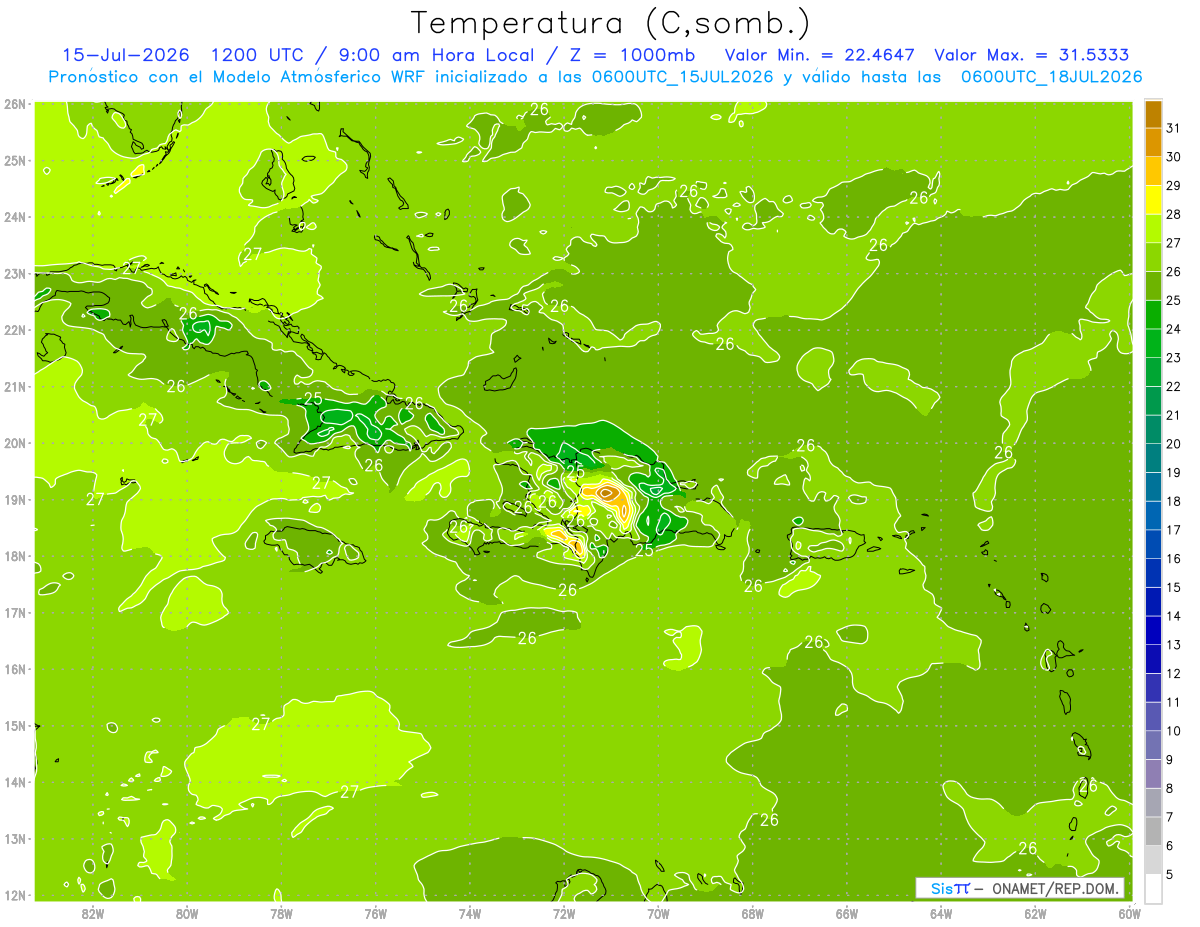1200x927 pixels.
Task: Pick the orange swatch between 30 and 31
Action: [1153, 142]
